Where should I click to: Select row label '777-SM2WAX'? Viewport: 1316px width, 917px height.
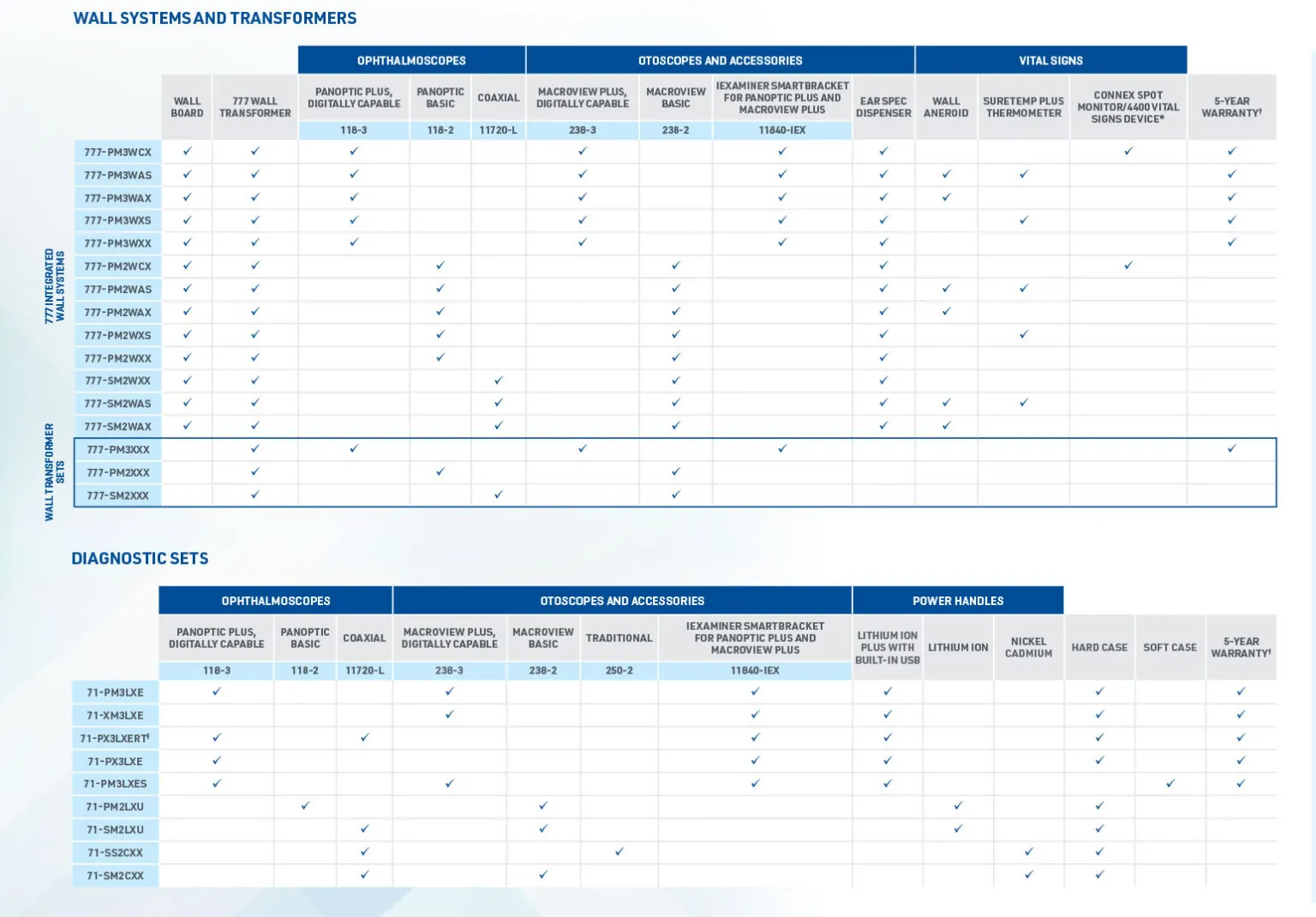click(x=117, y=427)
